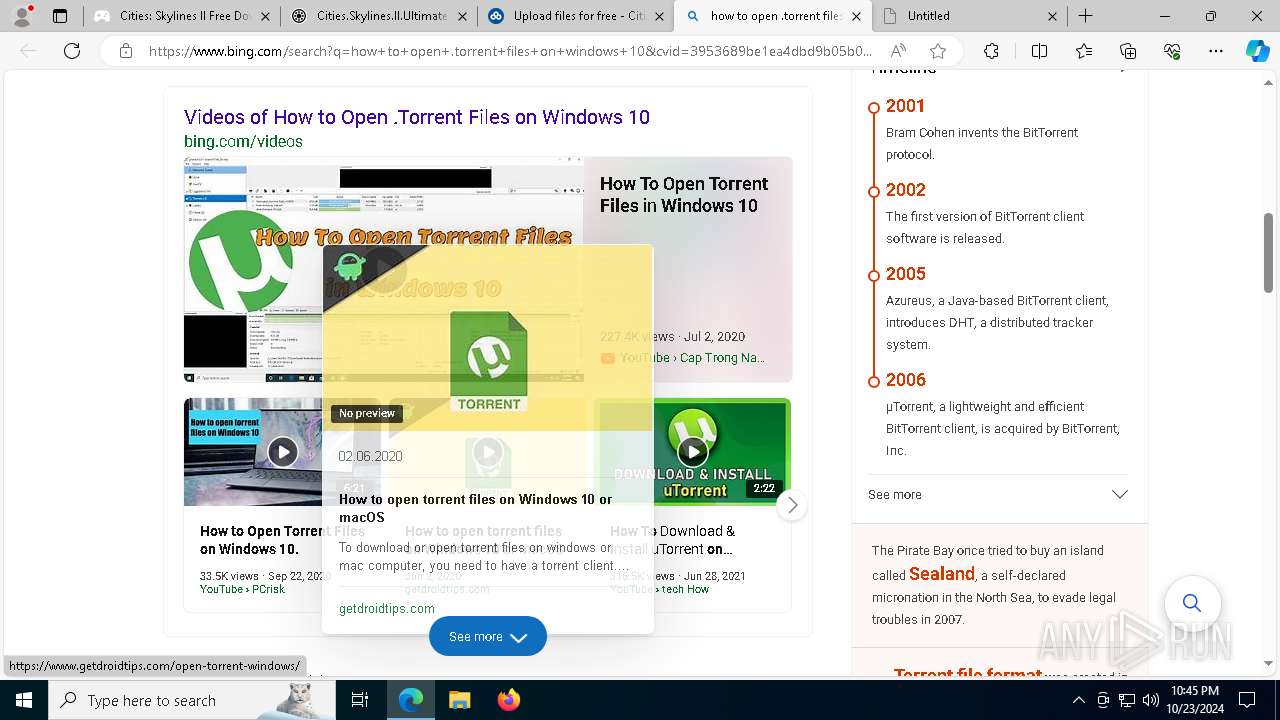This screenshot has height=720, width=1280.
Task: Click the Bing address bar URL
Action: [x=510, y=51]
